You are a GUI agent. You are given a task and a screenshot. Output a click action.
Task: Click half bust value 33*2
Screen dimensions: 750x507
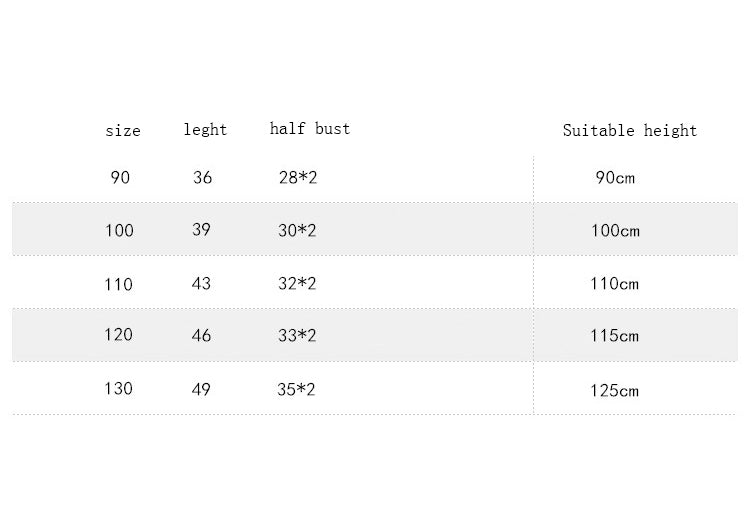click(297, 336)
